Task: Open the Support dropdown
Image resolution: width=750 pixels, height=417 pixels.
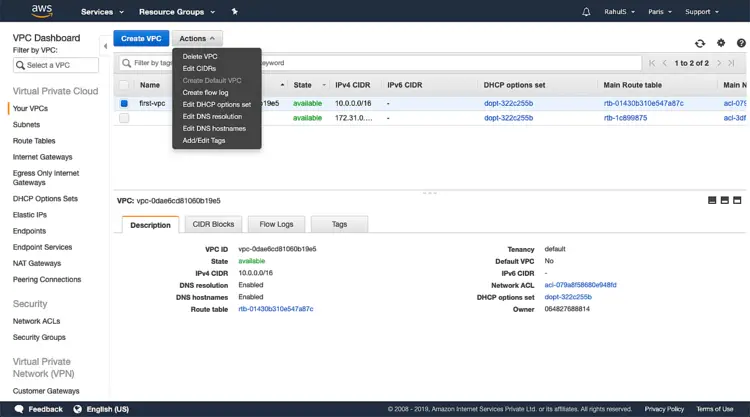Action: click(x=702, y=11)
